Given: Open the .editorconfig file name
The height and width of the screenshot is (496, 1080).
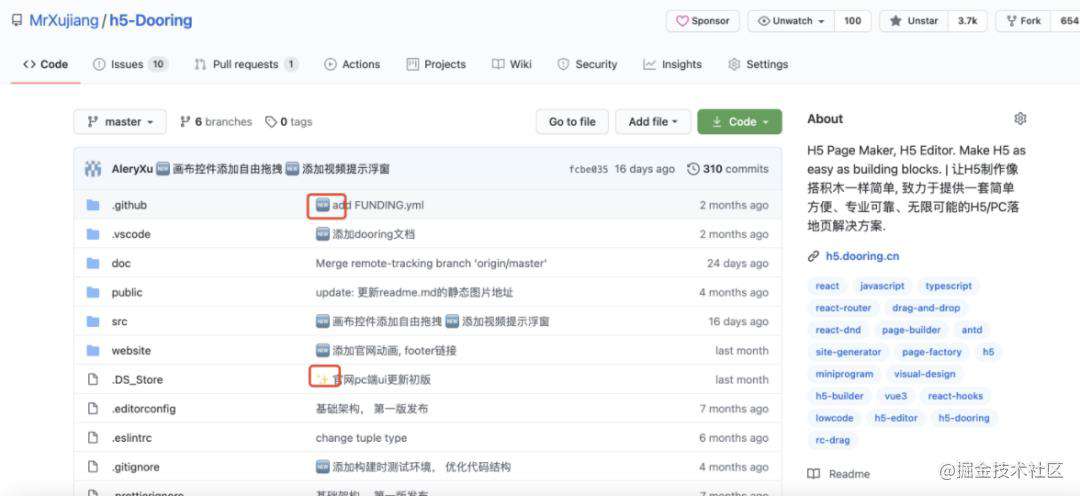Looking at the screenshot, I should pyautogui.click(x=143, y=409).
